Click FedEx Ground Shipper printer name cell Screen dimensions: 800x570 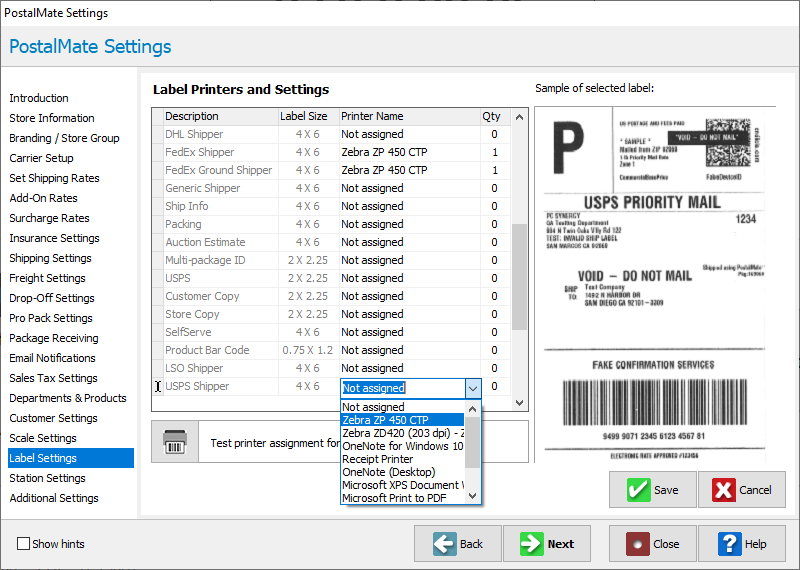(410, 170)
